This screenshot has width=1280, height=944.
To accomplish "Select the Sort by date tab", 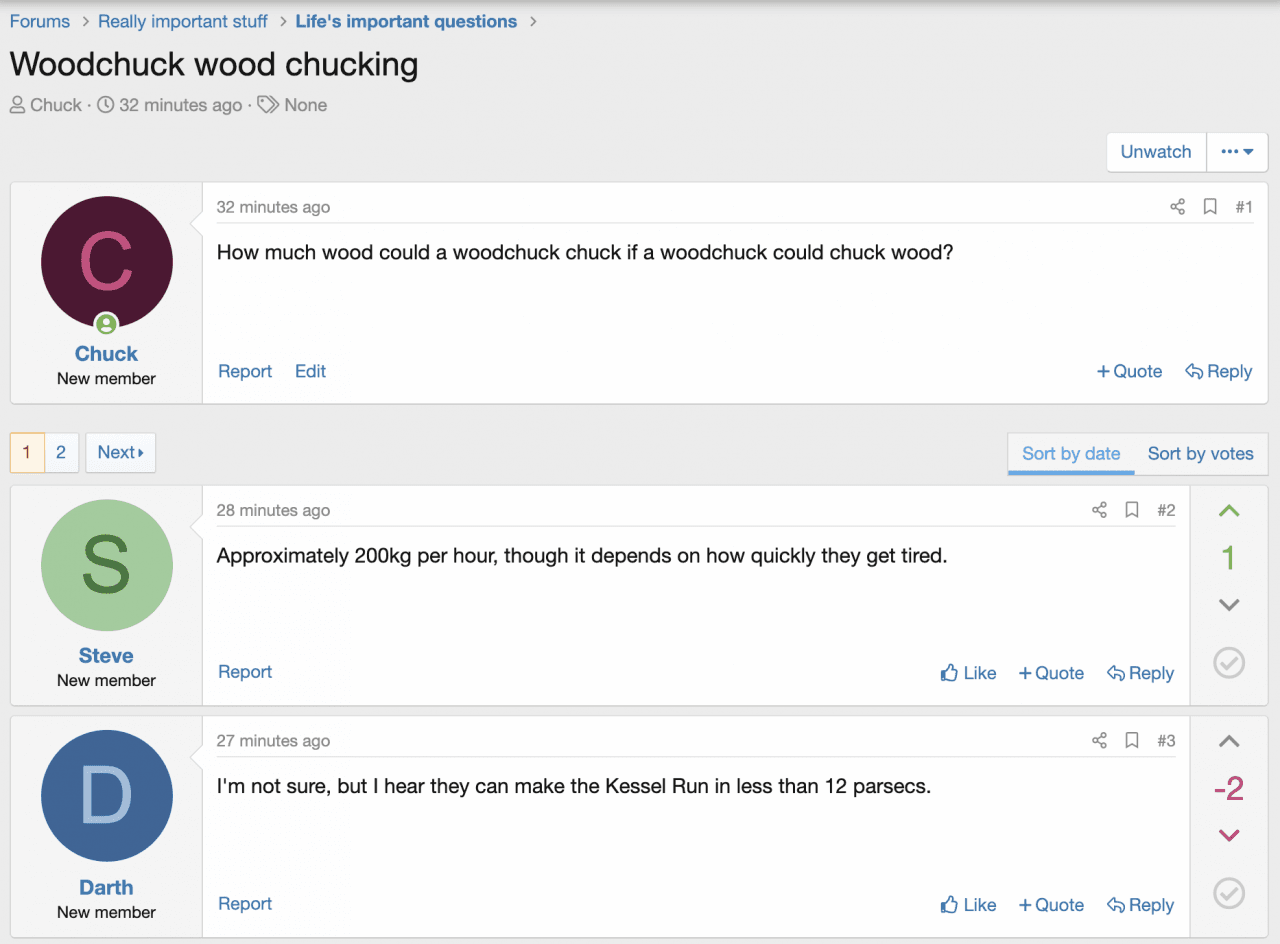I will pos(1071,453).
